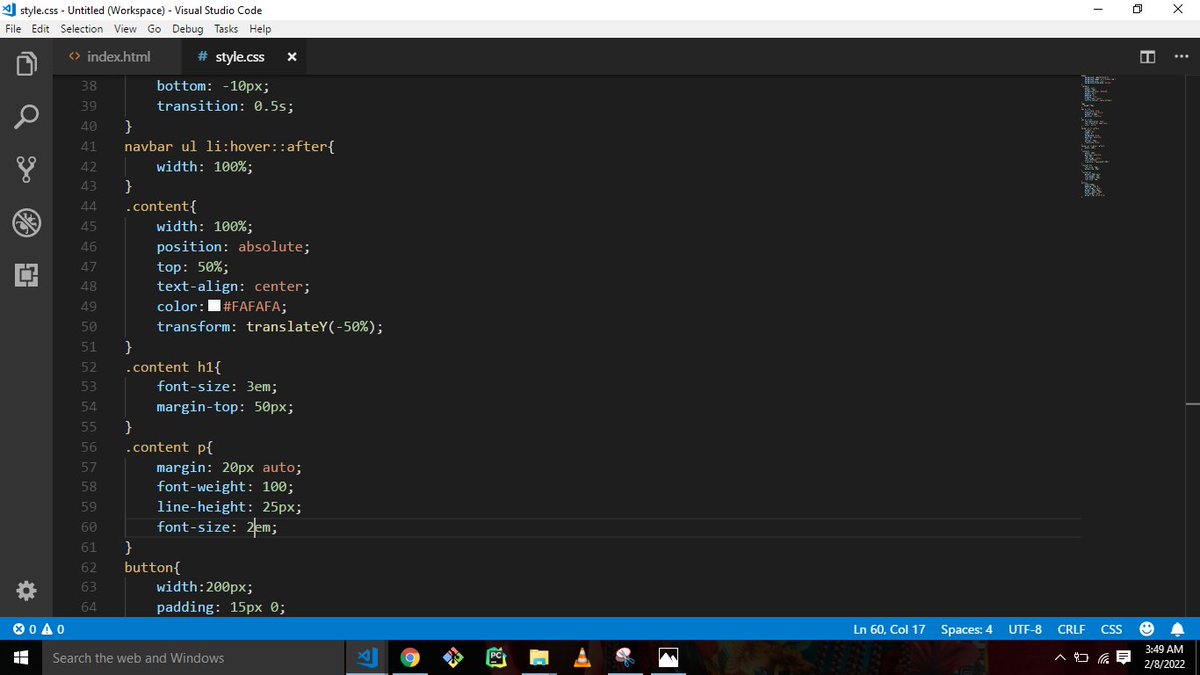Click the smiley feedback icon in status bar

click(x=1146, y=628)
